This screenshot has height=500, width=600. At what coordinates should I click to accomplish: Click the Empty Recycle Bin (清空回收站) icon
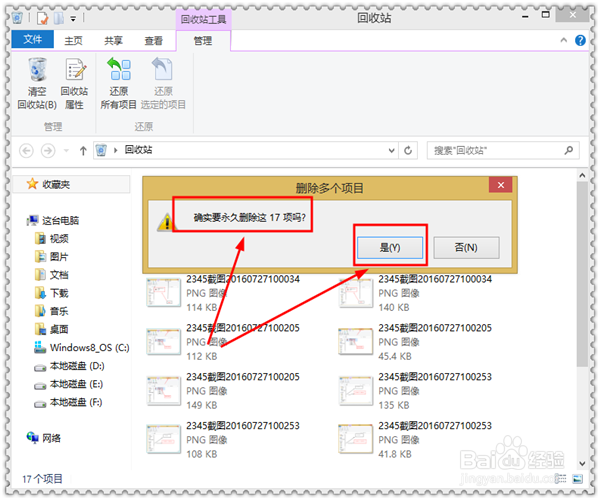(x=38, y=70)
